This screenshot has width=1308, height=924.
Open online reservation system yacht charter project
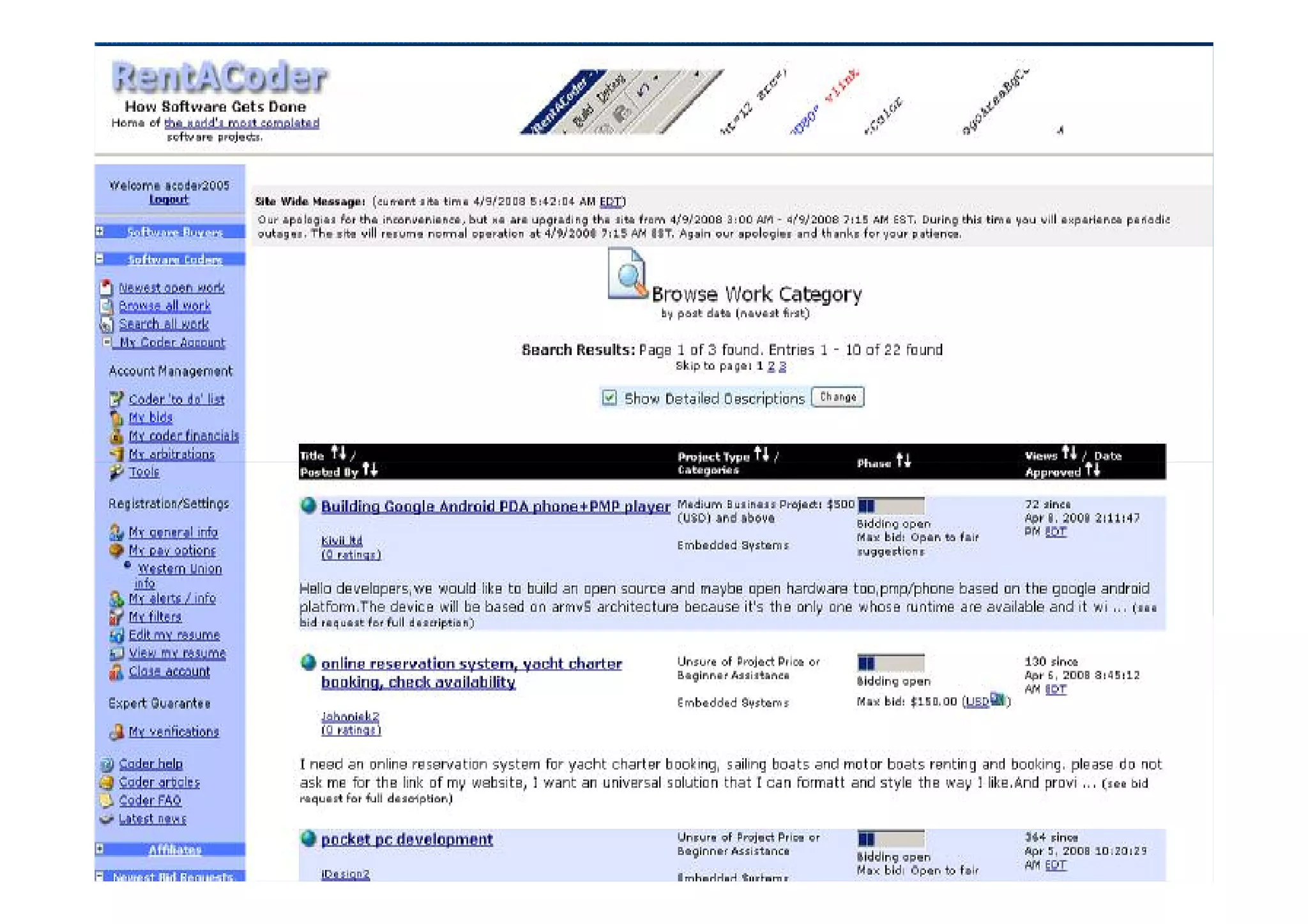[471, 672]
